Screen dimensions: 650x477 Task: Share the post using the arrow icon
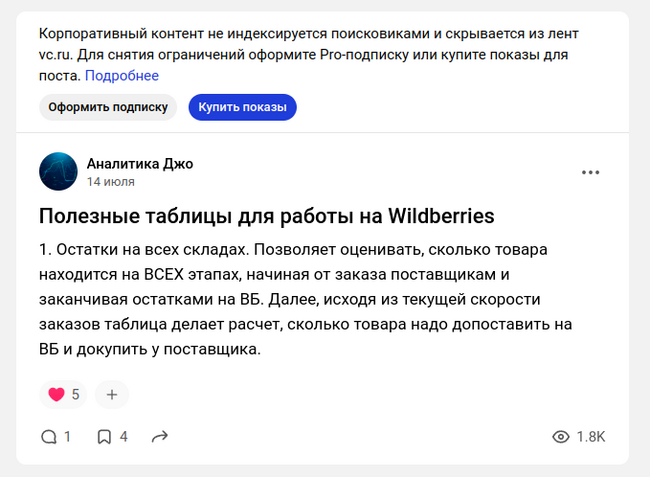[159, 437]
